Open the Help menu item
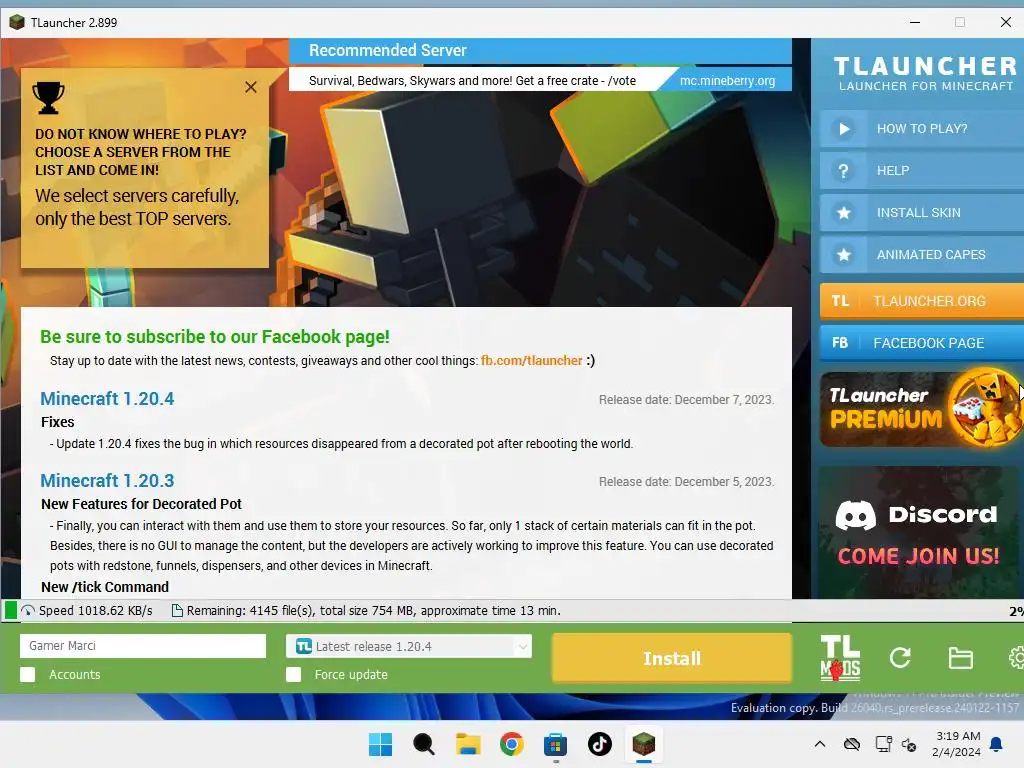Image resolution: width=1024 pixels, height=768 pixels. coord(921,170)
